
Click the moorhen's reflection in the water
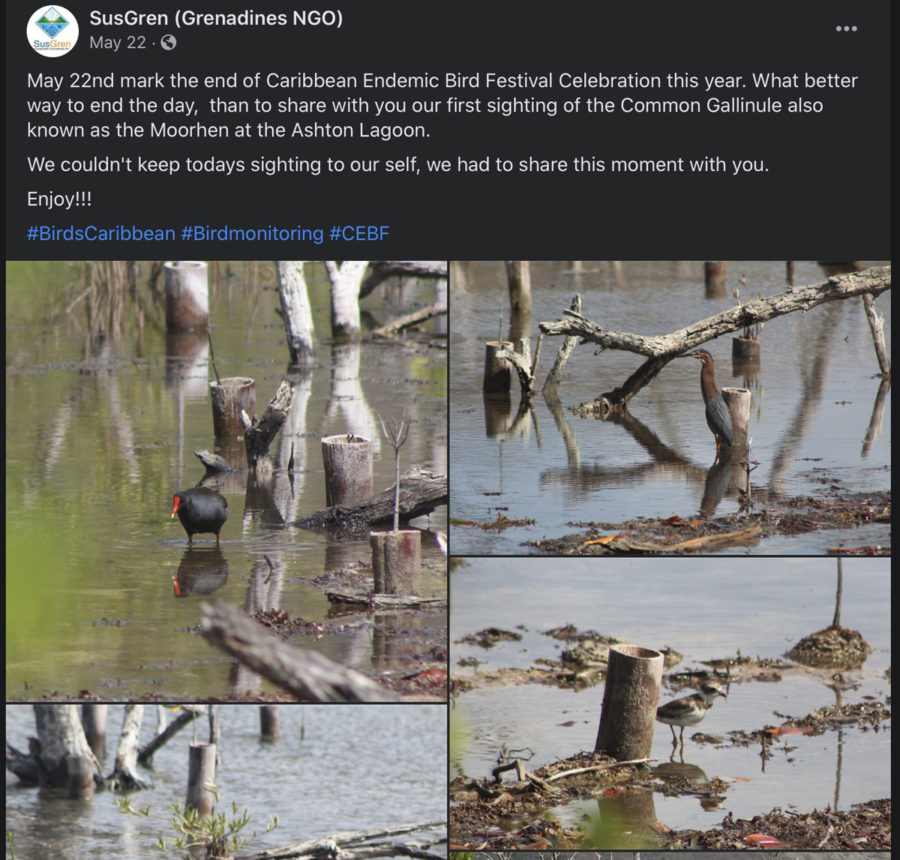point(199,572)
